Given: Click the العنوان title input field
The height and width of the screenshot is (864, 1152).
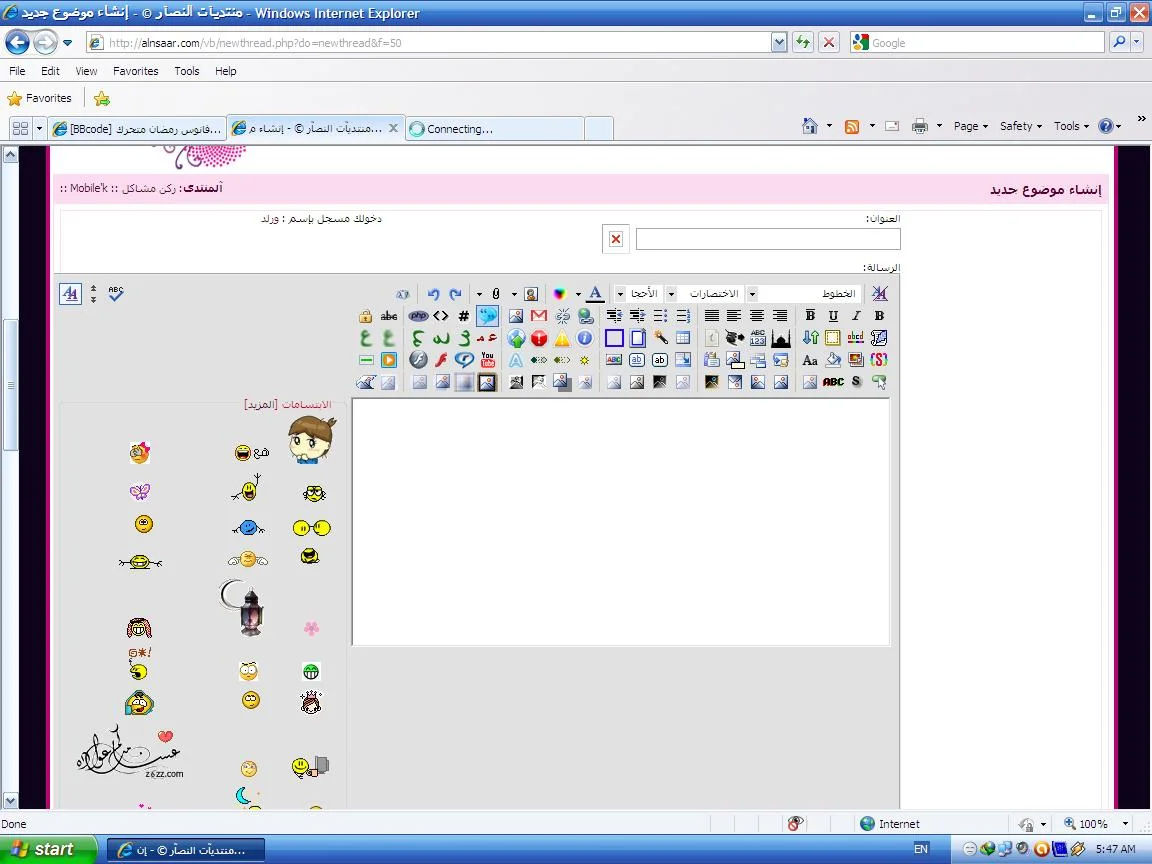Looking at the screenshot, I should 767,239.
